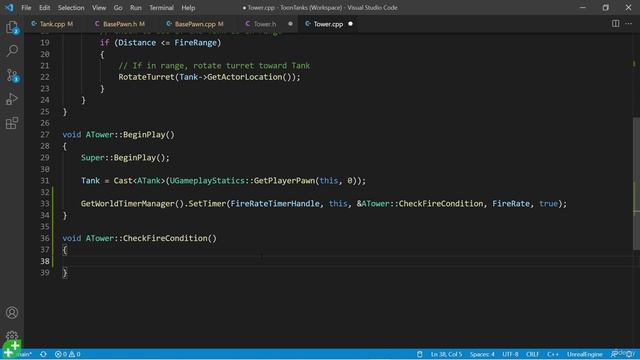The height and width of the screenshot is (360, 640).
Task: Change file encoding UTF-8
Action: pos(510,354)
